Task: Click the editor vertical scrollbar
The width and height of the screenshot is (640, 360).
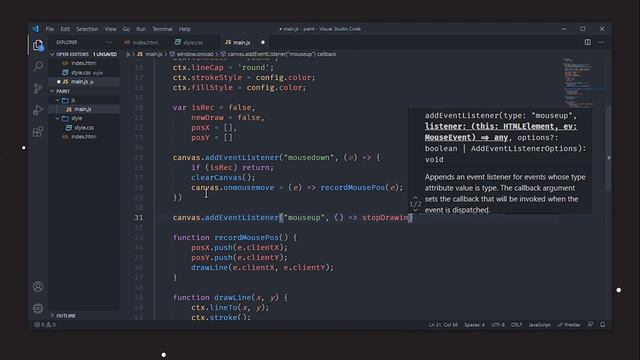Action: click(609, 148)
